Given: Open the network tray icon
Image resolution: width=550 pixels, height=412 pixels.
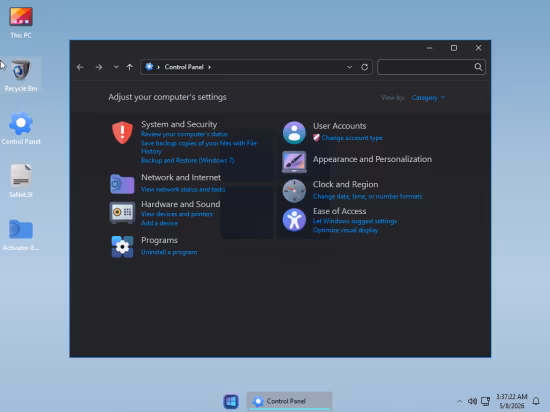Looking at the screenshot, I should tap(485, 401).
